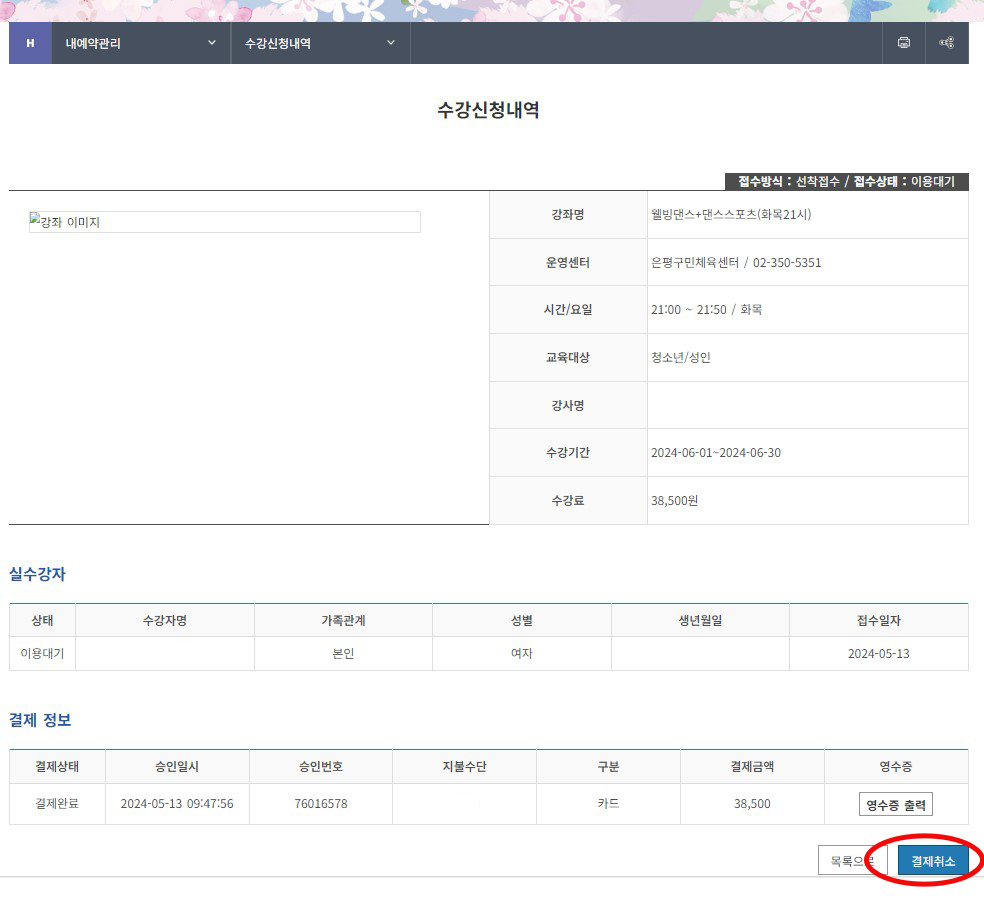Click the share icon at top right
The image size is (984, 900).
pos(948,43)
